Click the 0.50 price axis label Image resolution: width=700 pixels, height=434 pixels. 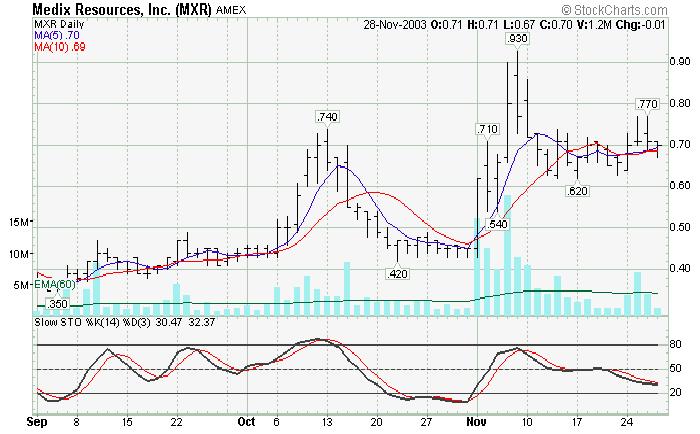click(680, 227)
